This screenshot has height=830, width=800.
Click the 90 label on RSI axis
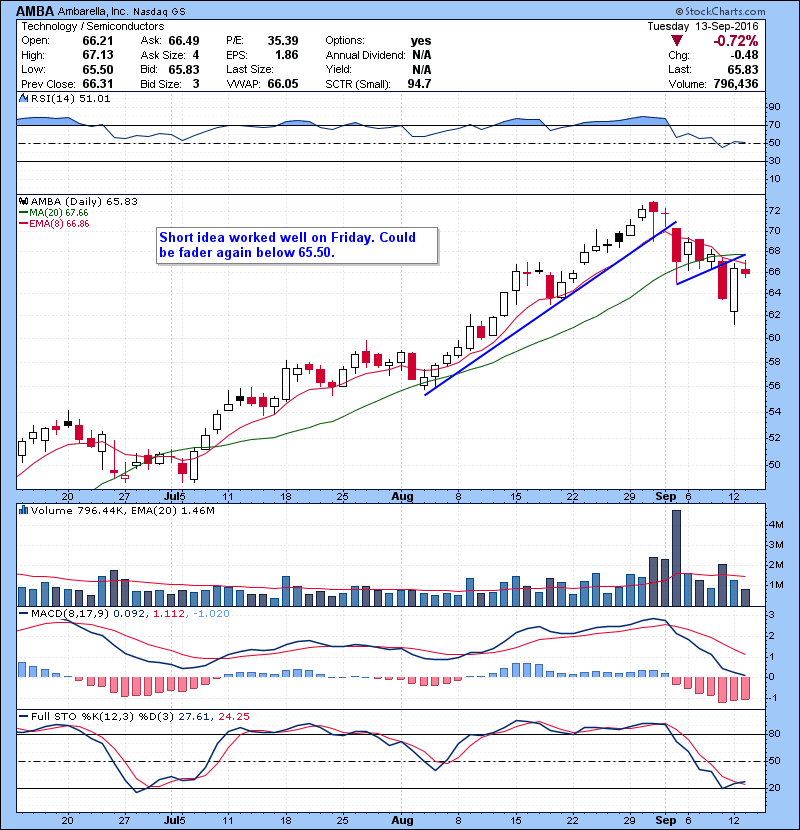coord(774,107)
